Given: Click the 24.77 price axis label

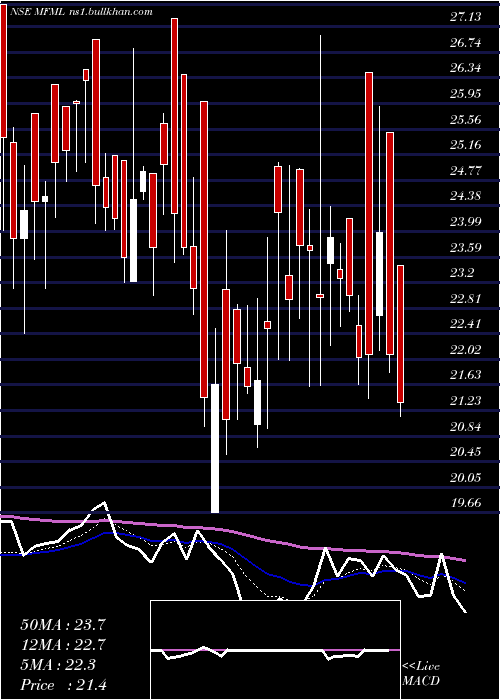Looking at the screenshot, I should pos(465,171).
